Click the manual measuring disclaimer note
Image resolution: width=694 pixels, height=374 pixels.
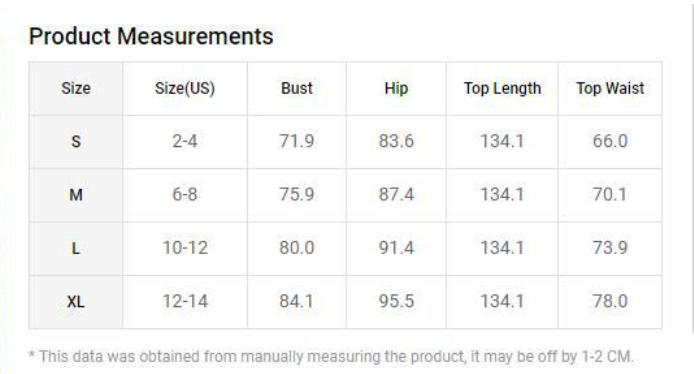(x=331, y=356)
